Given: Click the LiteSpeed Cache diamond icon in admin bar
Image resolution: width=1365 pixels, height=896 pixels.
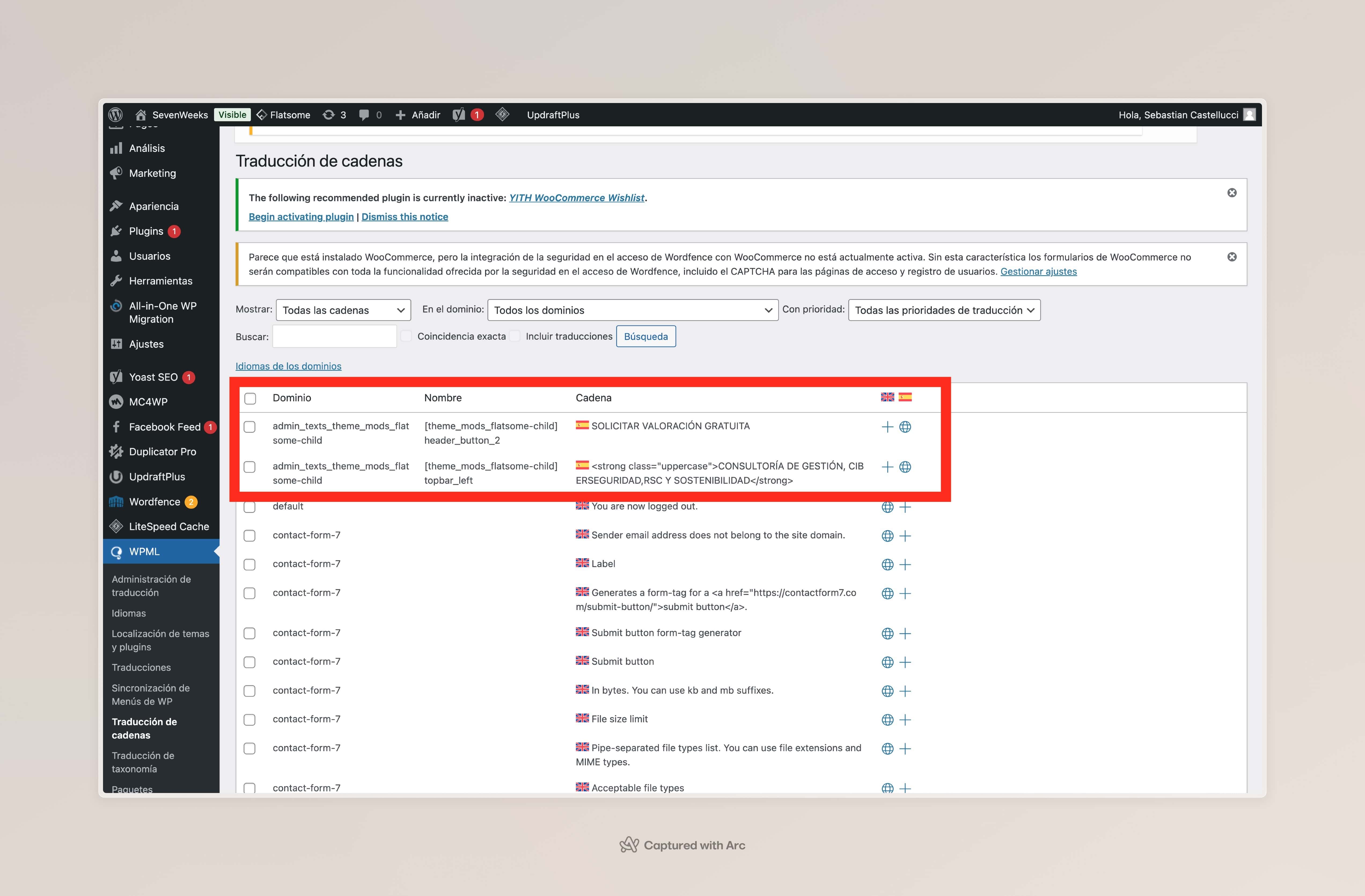Looking at the screenshot, I should click(x=502, y=115).
